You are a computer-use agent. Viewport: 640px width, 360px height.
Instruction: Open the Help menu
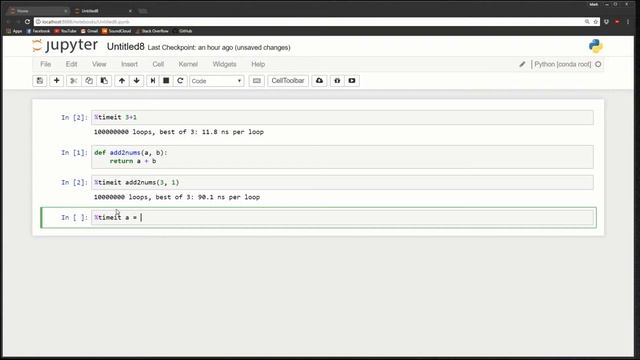point(258,64)
